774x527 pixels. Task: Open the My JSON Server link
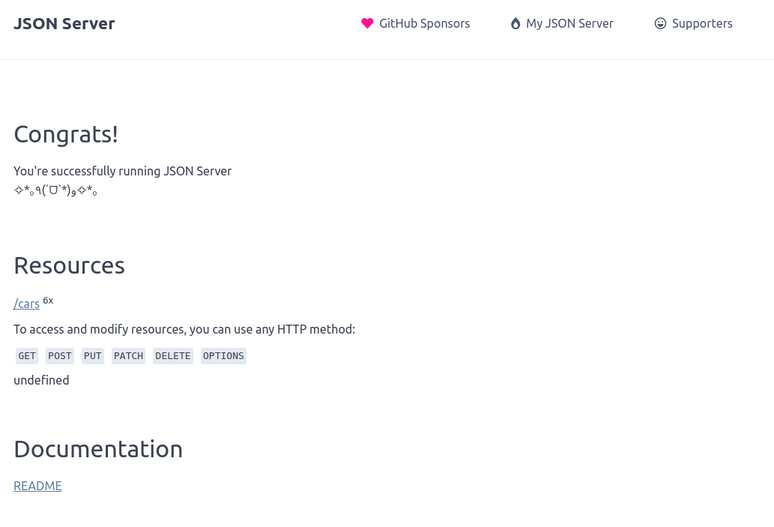(562, 23)
